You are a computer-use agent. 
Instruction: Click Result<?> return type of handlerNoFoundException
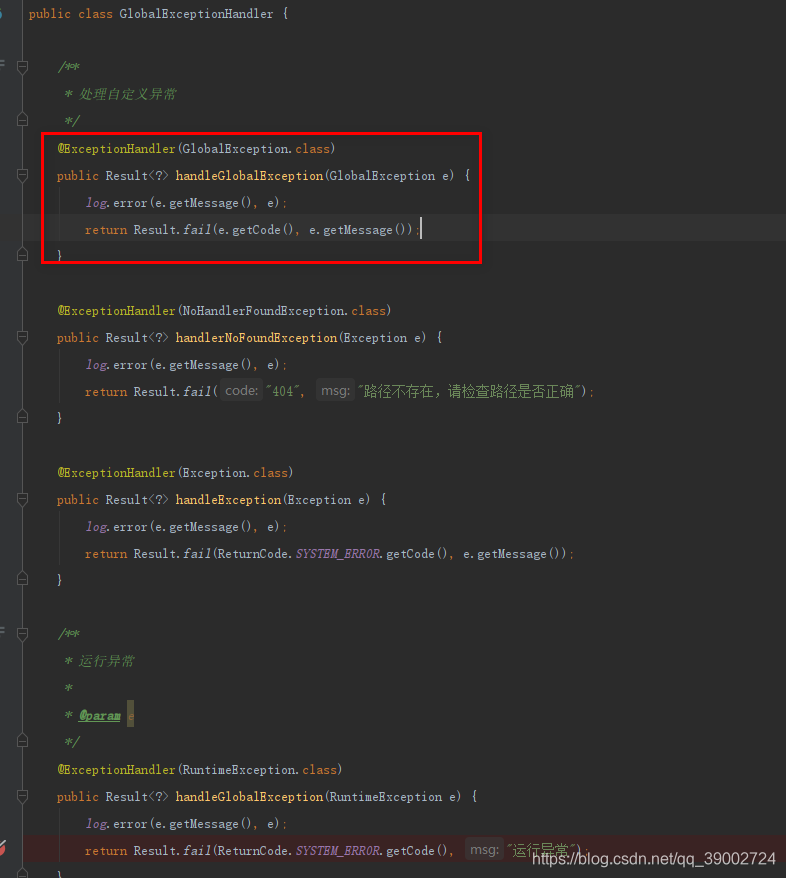(x=137, y=338)
